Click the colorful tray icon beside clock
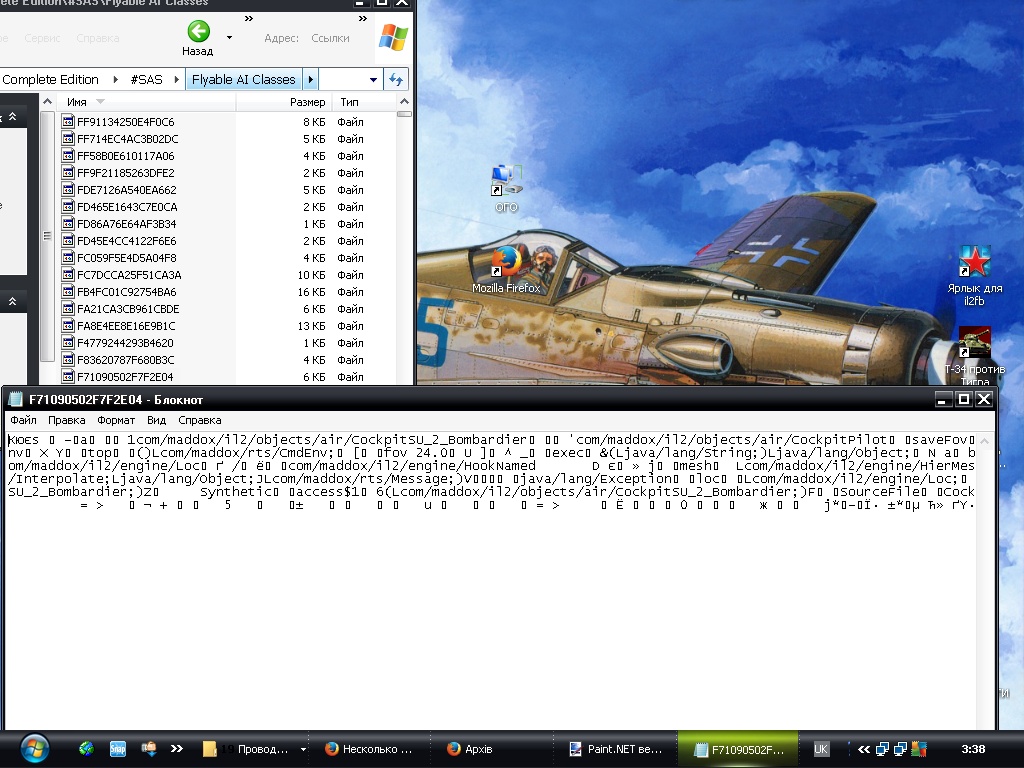 tap(920, 749)
